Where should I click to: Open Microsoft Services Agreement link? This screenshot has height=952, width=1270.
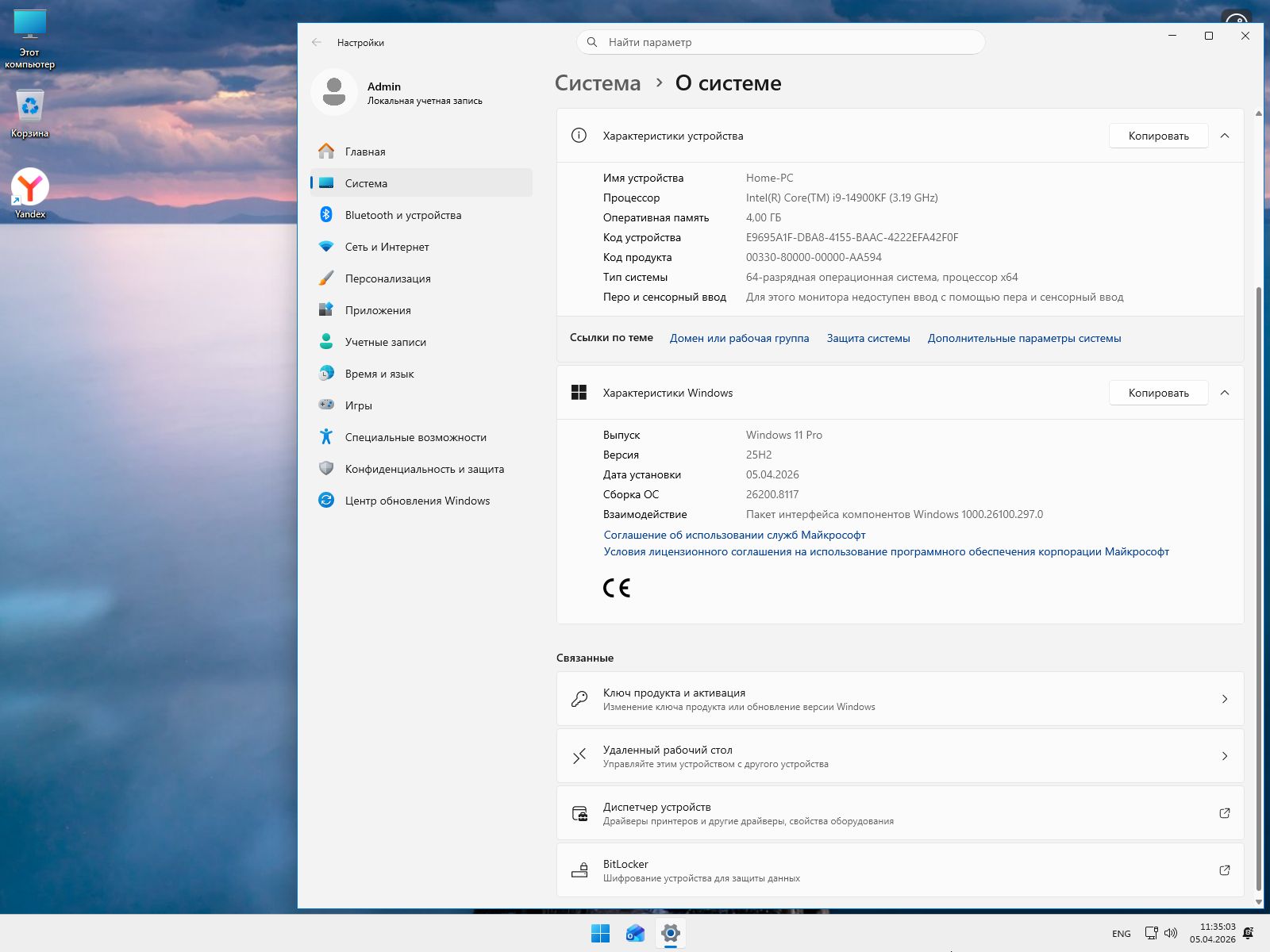coord(734,535)
